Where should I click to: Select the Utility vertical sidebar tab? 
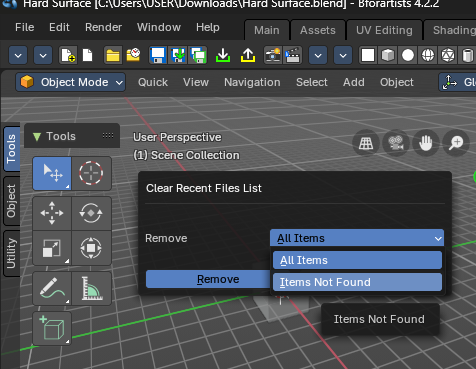coord(11,253)
